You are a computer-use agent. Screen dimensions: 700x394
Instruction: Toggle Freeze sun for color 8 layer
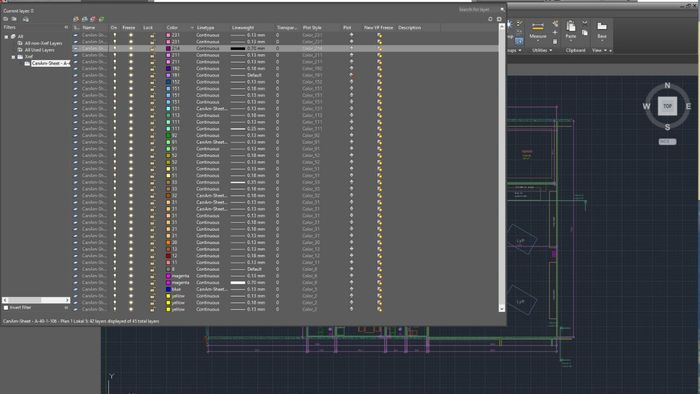point(131,269)
